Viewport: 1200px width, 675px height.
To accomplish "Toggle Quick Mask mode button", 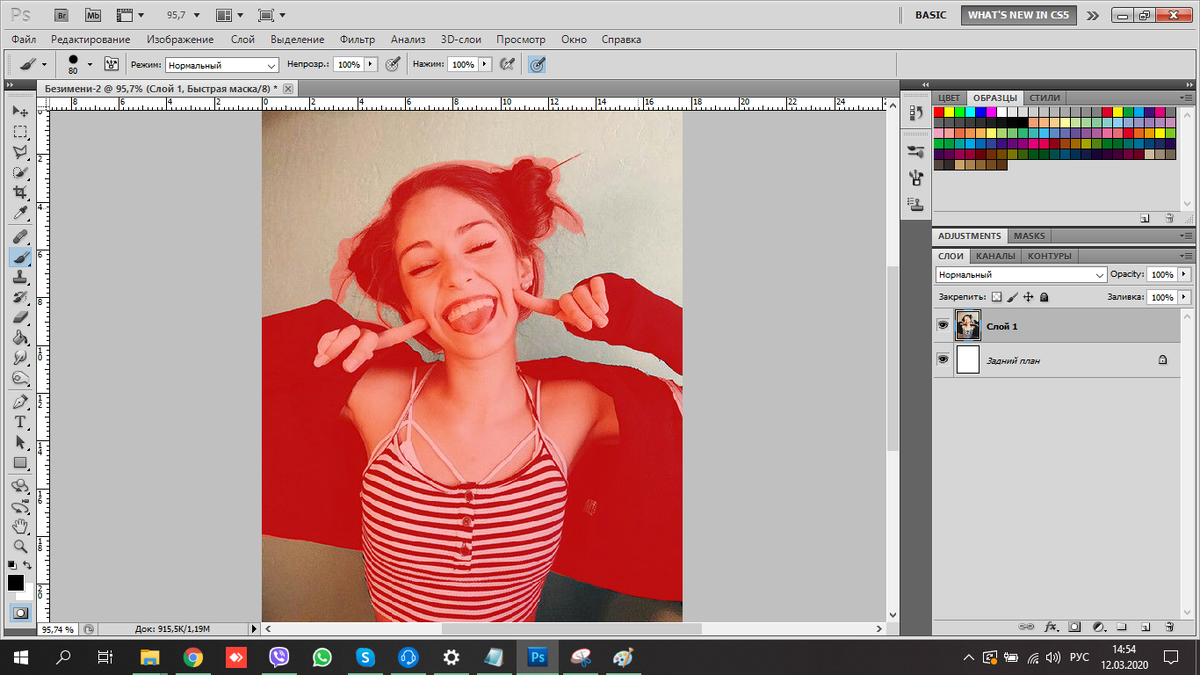I will coord(20,612).
